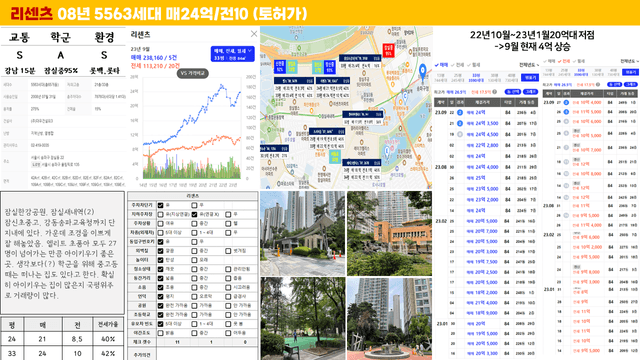This screenshot has width=640, height=360.
Task: Expand the 전체년도 dropdown in the right list
Action: (630, 61)
